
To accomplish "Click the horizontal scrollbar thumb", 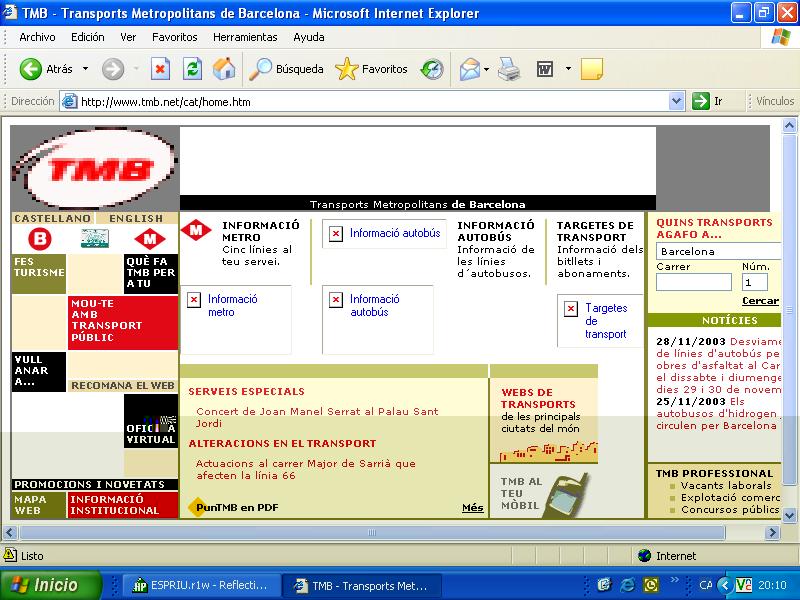I will pyautogui.click(x=372, y=533).
